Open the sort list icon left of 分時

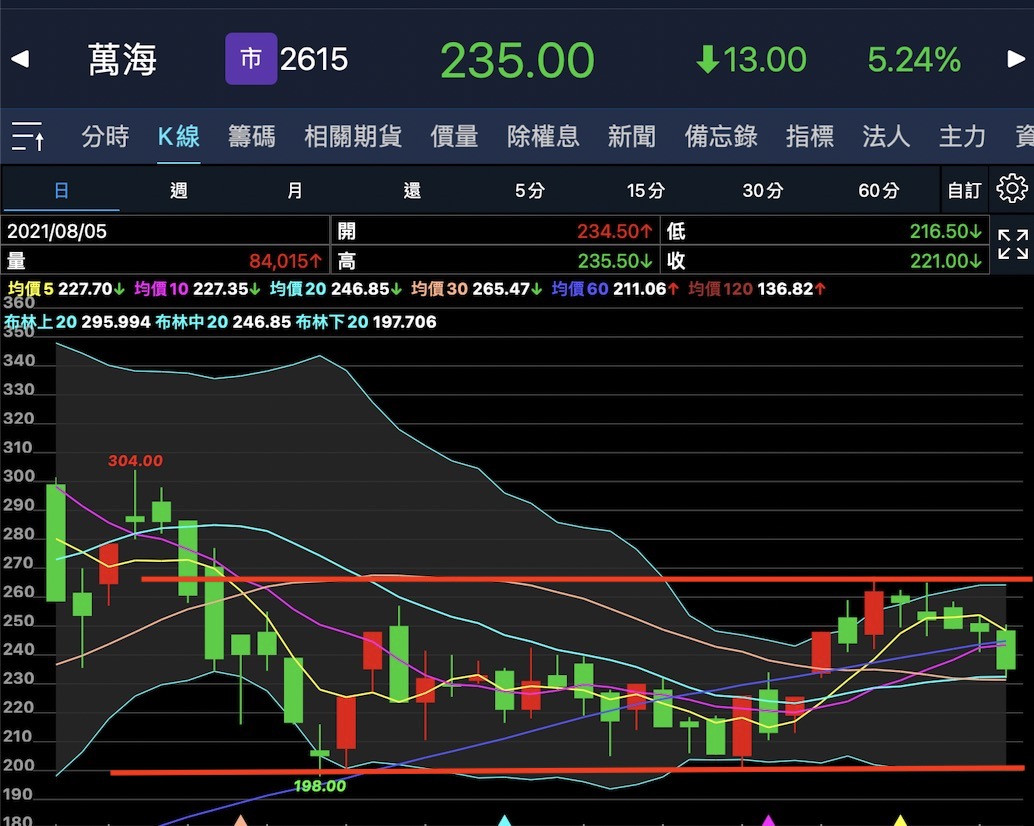tap(28, 136)
